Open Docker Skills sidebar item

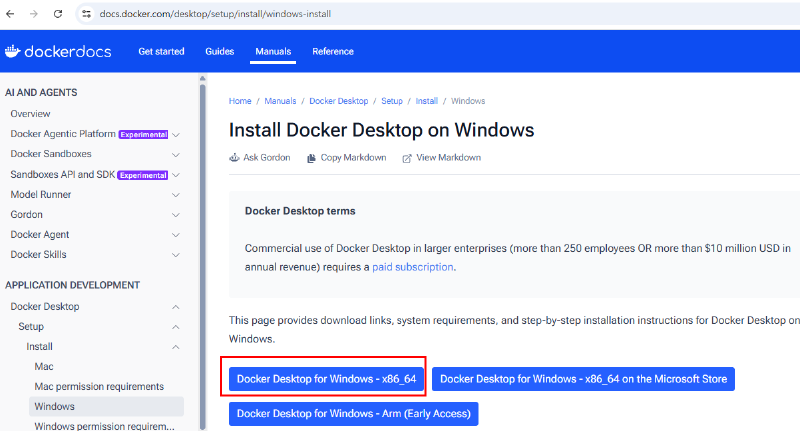[x=38, y=255]
